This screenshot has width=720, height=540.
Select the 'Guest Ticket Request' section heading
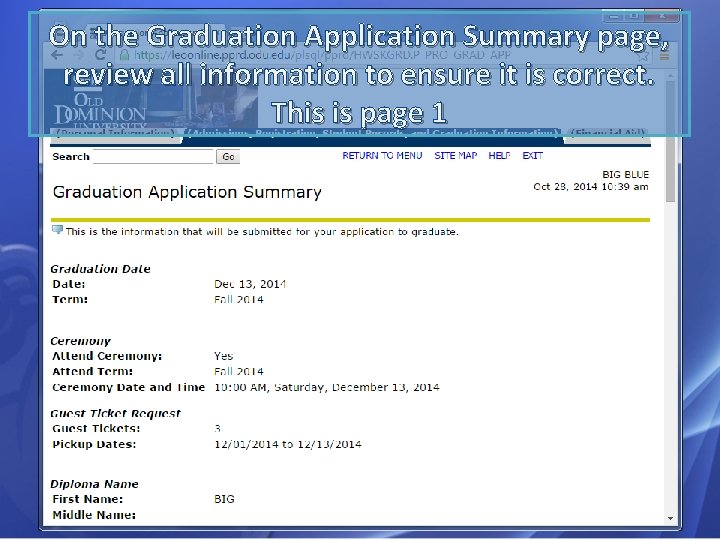(116, 413)
